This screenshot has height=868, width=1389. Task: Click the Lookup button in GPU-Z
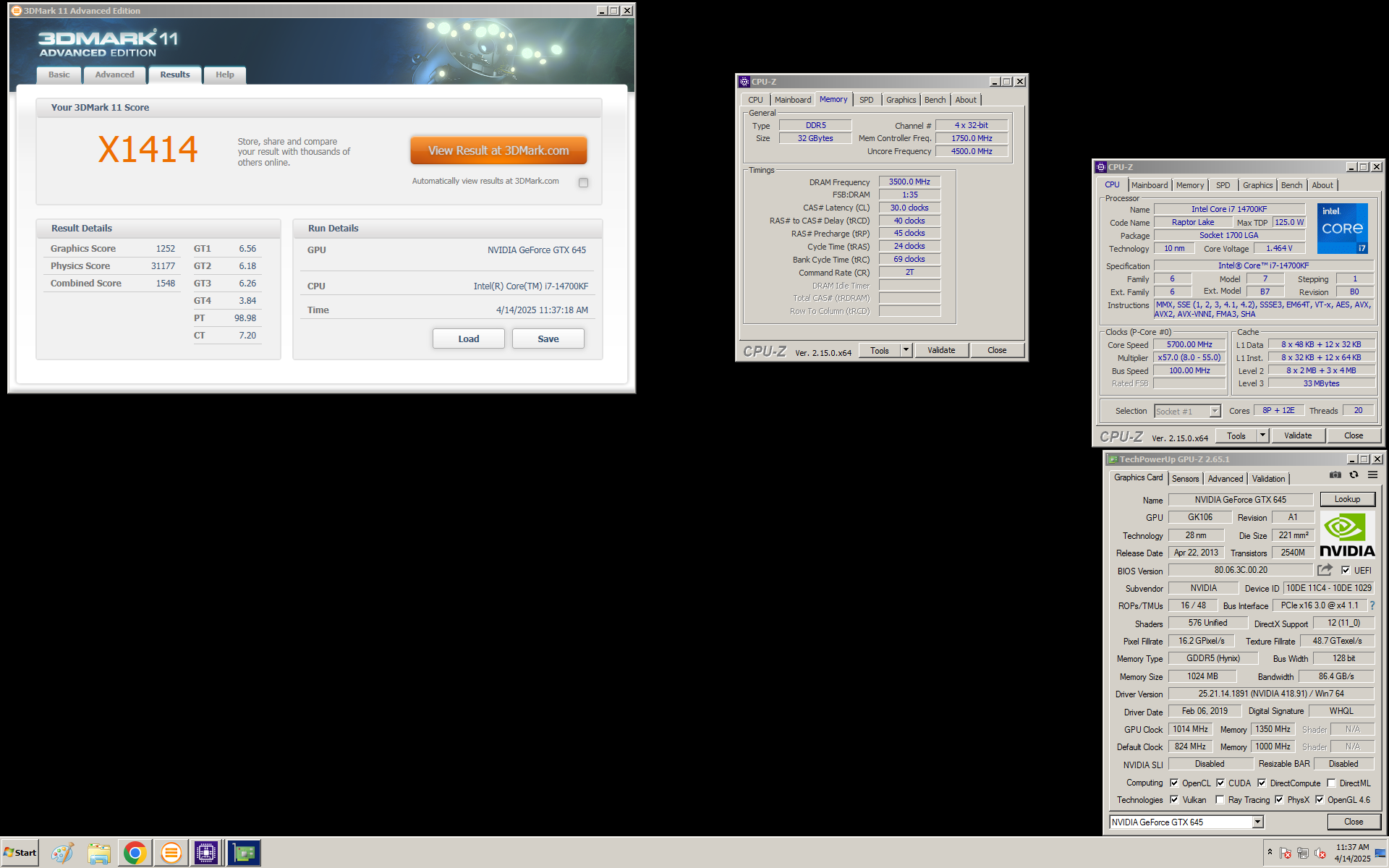[1347, 499]
